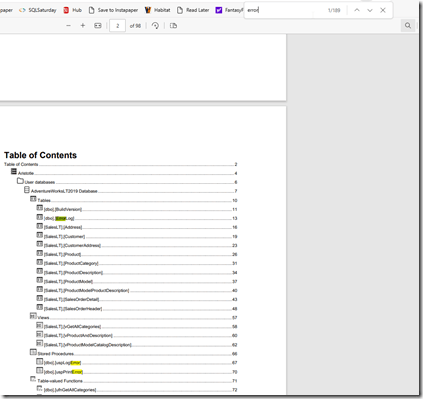
Task: Open [SalesLT].[Customer] entry
Action: click(x=64, y=237)
